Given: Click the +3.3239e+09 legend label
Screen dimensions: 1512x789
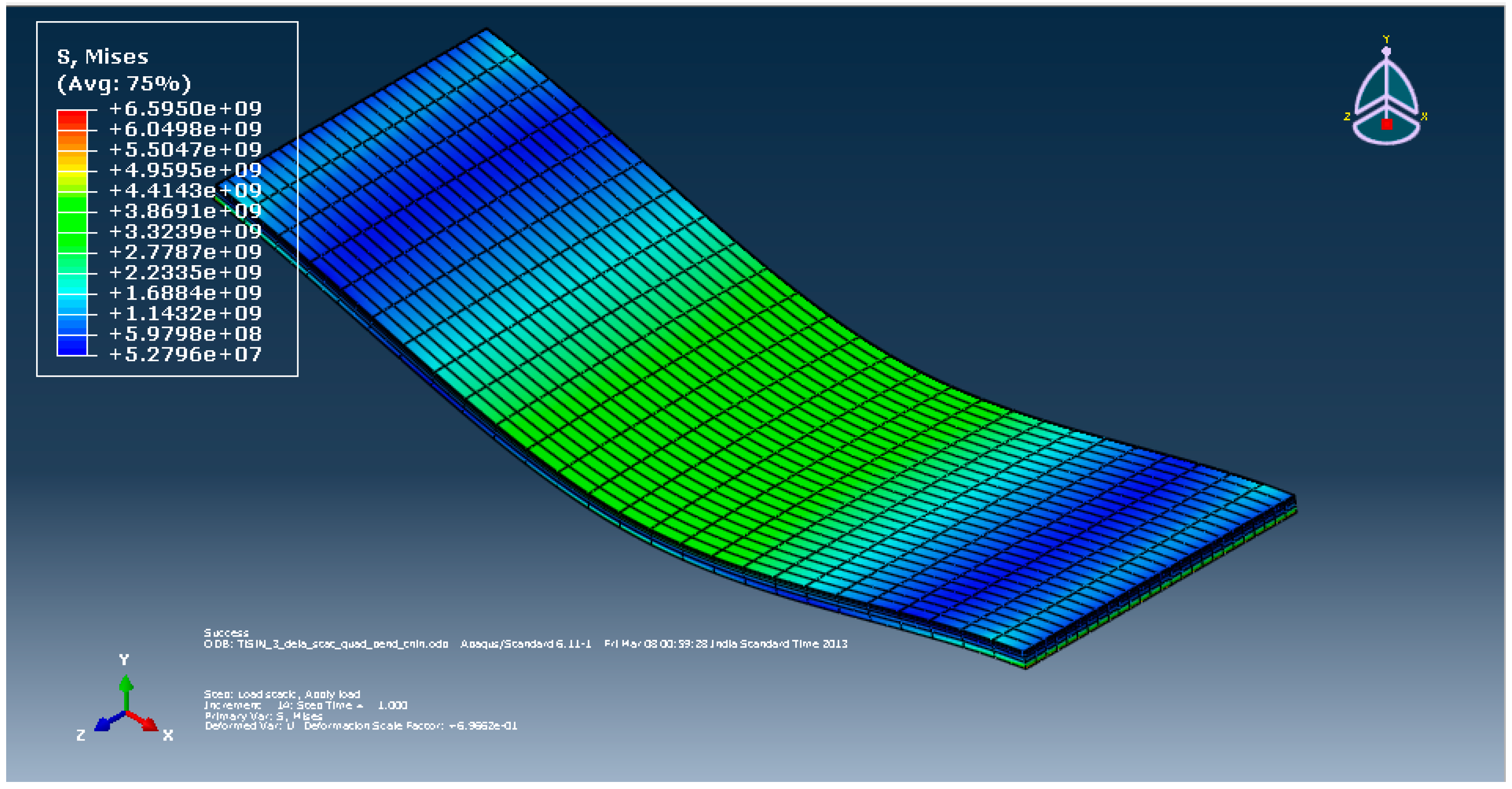Looking at the screenshot, I should [185, 231].
